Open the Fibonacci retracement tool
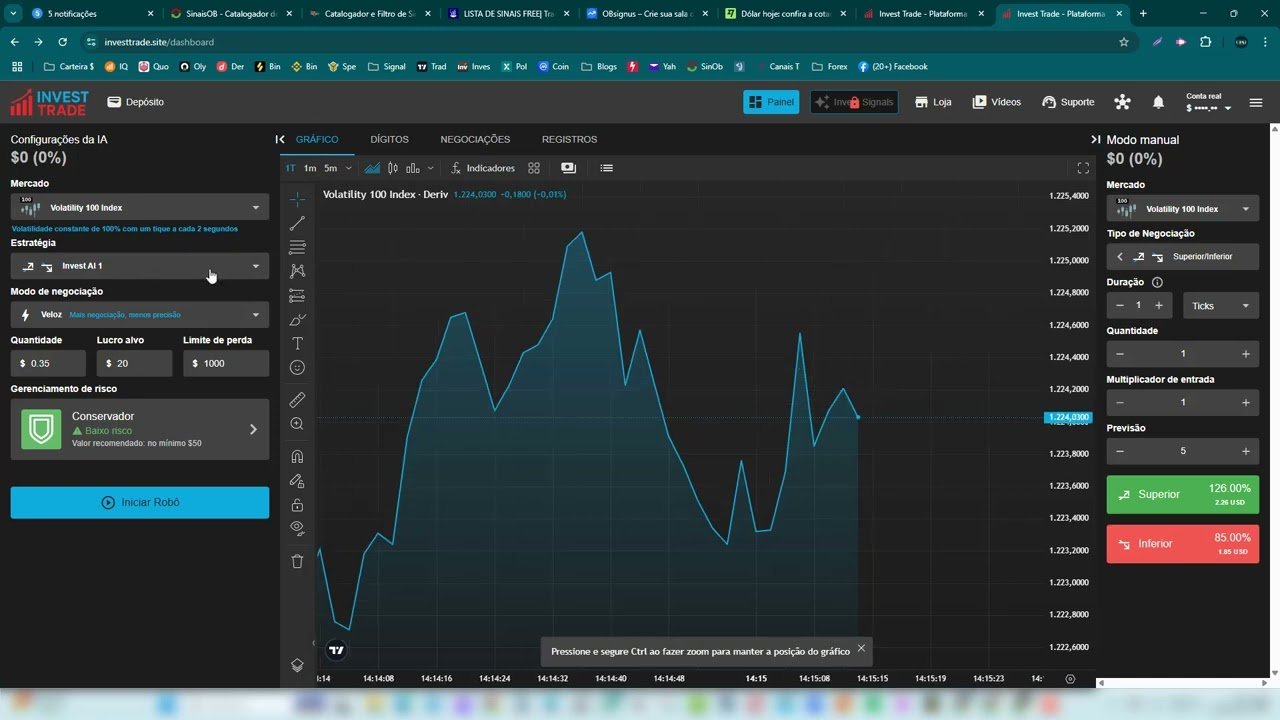The height and width of the screenshot is (720, 1280). tap(297, 247)
